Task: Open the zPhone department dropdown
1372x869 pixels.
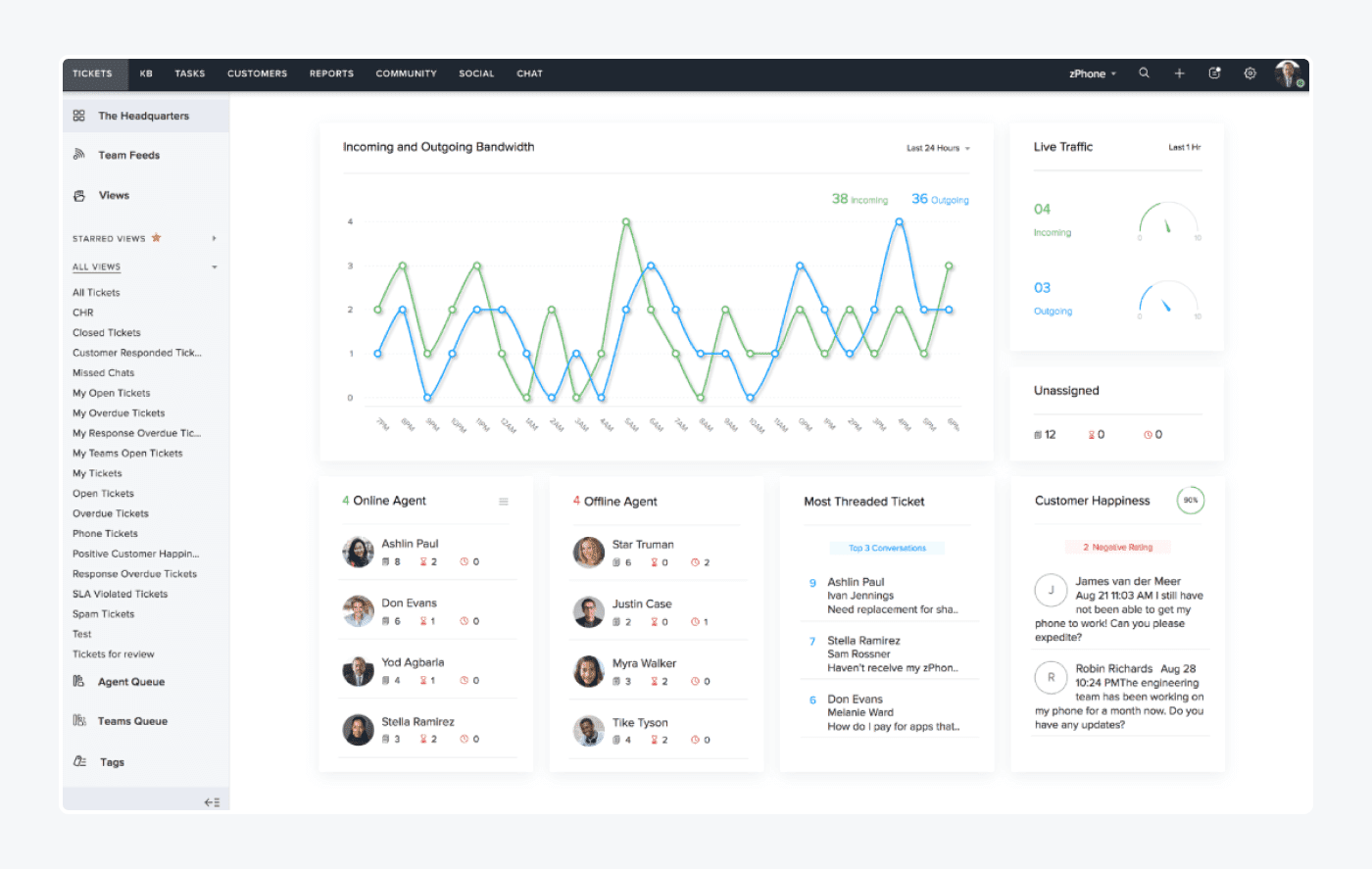Action: [x=1093, y=73]
